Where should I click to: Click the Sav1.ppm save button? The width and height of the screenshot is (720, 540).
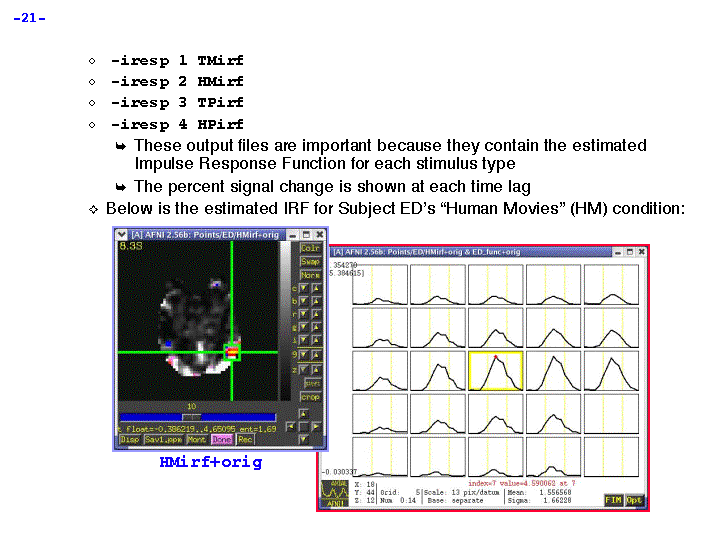(x=161, y=439)
